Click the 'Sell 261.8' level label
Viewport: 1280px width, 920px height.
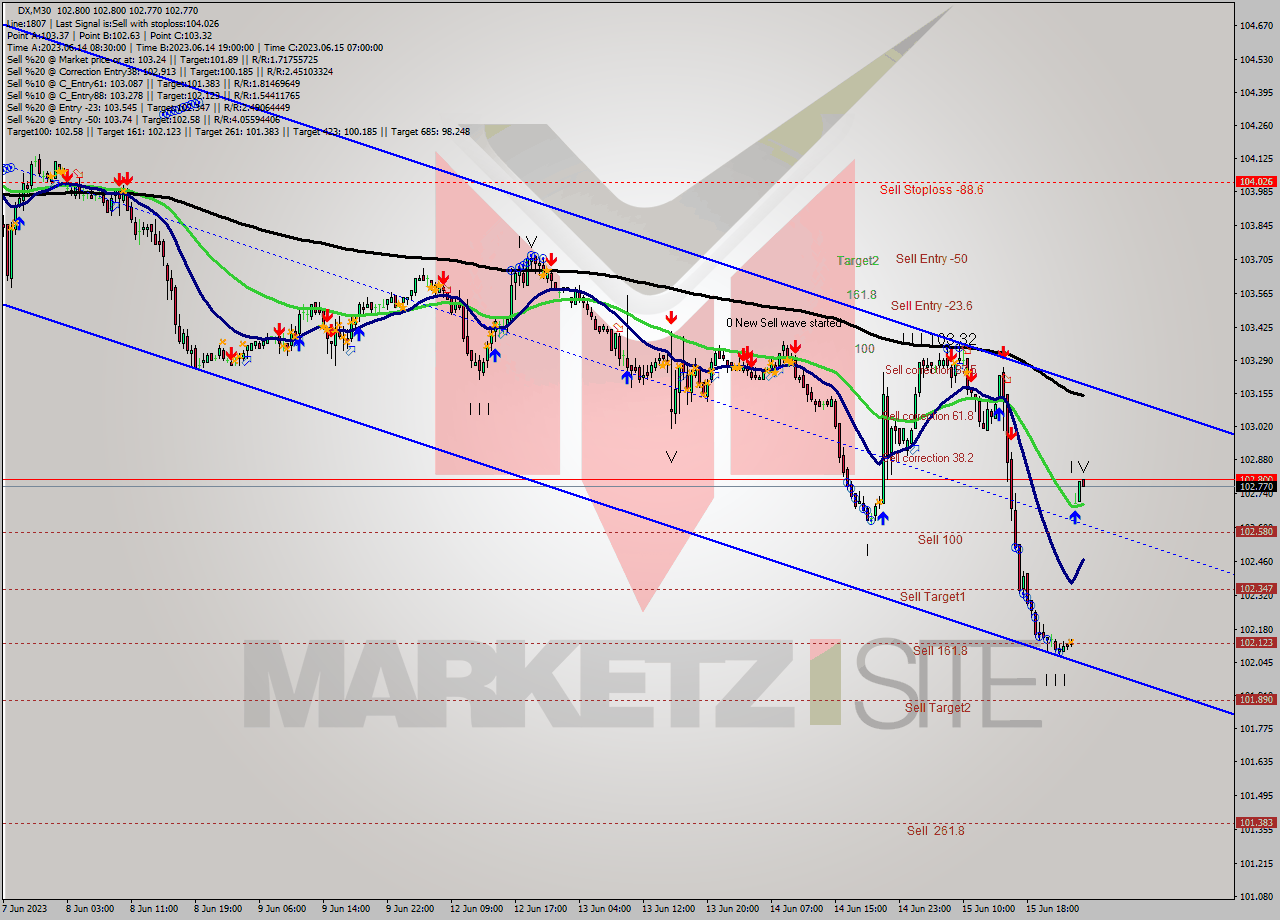[936, 831]
